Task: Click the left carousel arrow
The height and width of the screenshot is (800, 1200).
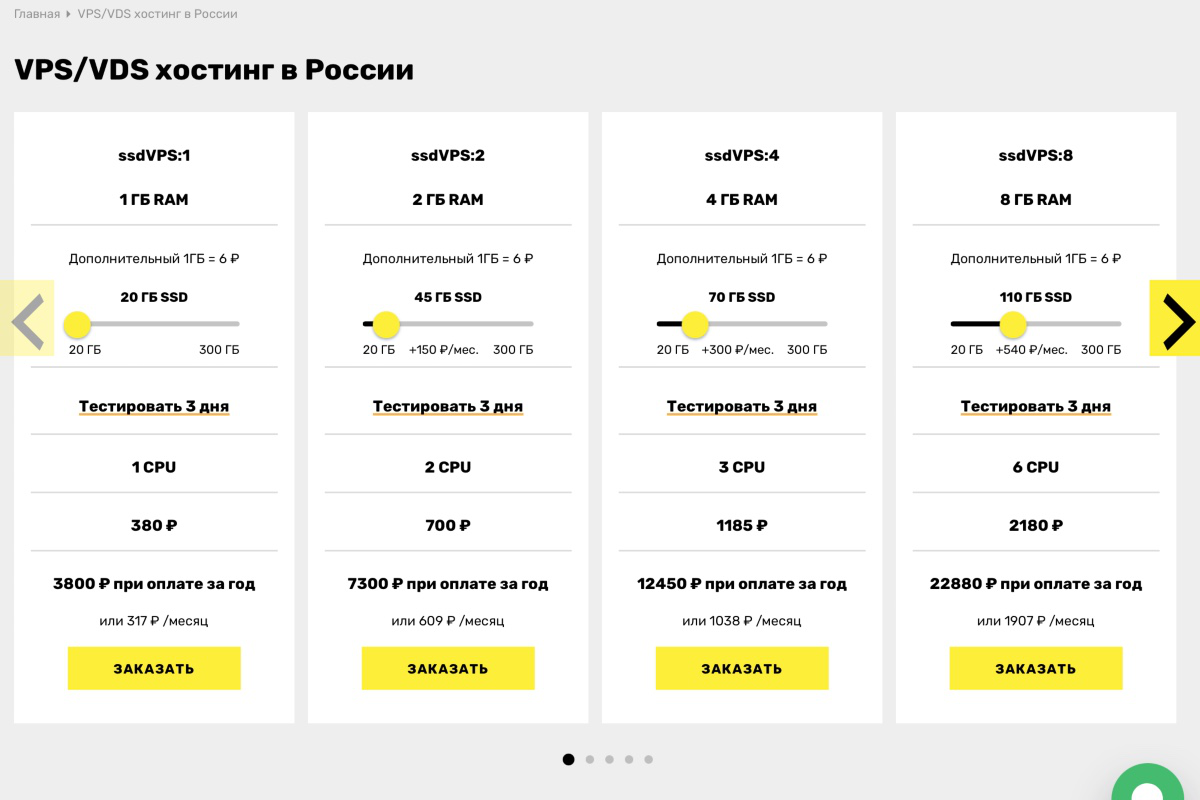Action: pos(27,318)
